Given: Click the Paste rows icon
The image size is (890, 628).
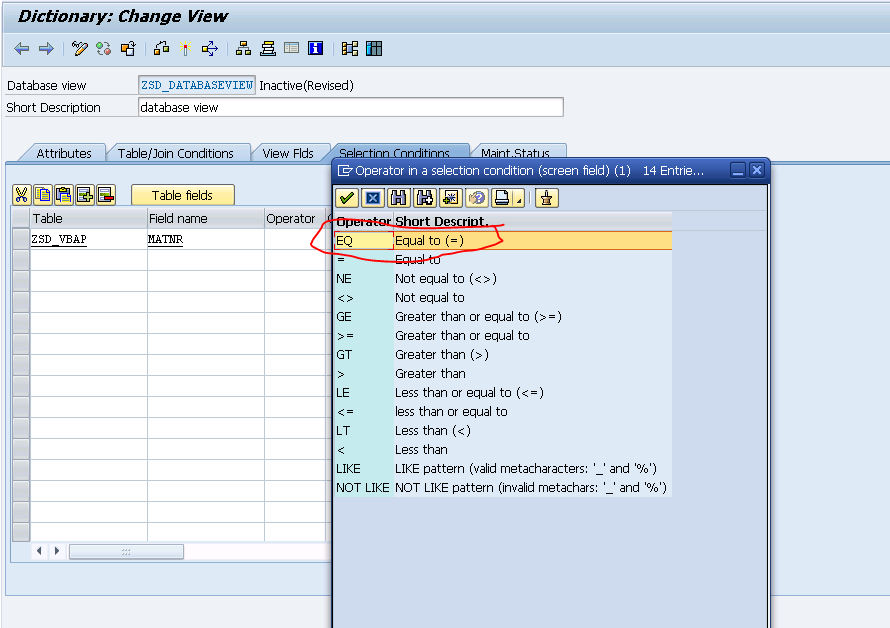Looking at the screenshot, I should click(63, 193).
